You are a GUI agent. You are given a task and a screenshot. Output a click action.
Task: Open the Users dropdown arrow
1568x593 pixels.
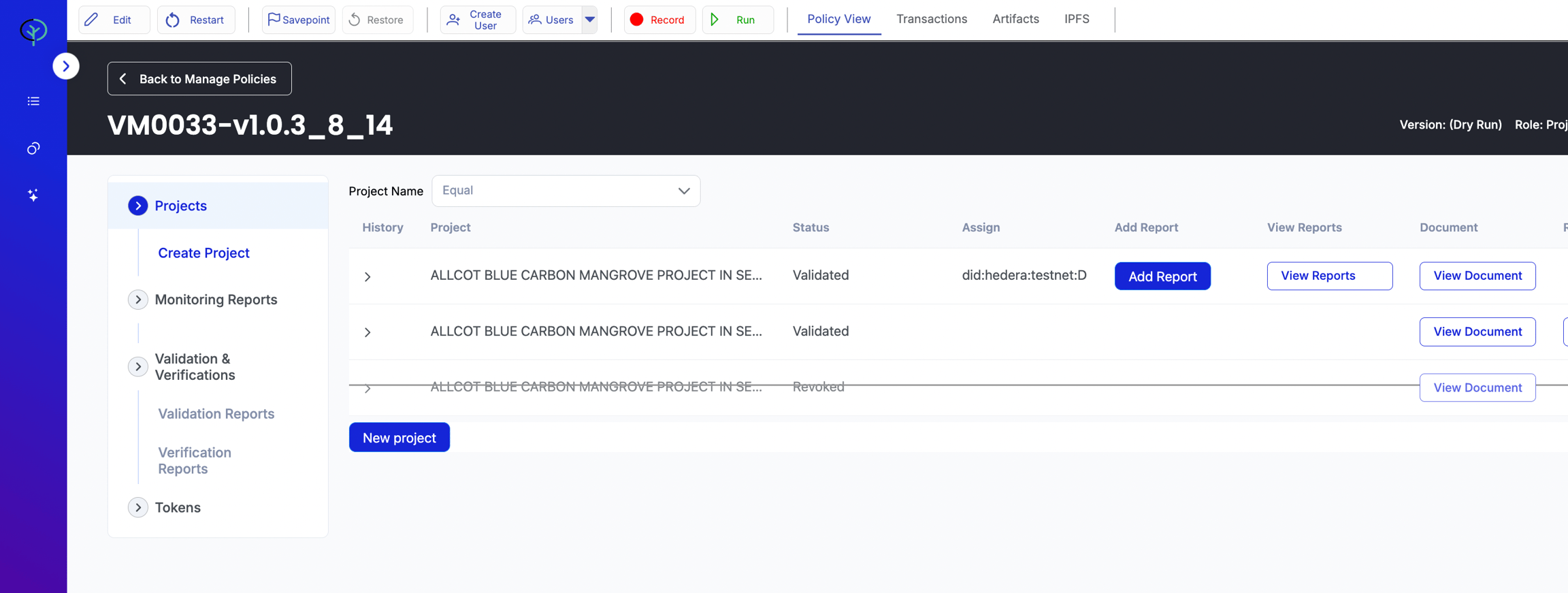pyautogui.click(x=590, y=20)
